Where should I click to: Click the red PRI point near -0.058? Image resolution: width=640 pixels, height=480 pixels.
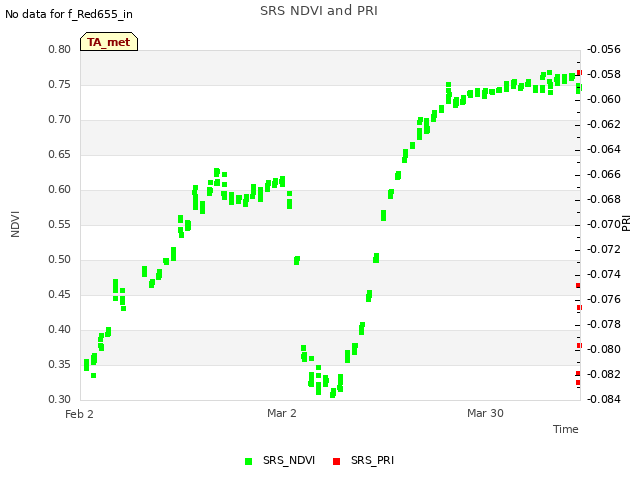pyautogui.click(x=579, y=73)
